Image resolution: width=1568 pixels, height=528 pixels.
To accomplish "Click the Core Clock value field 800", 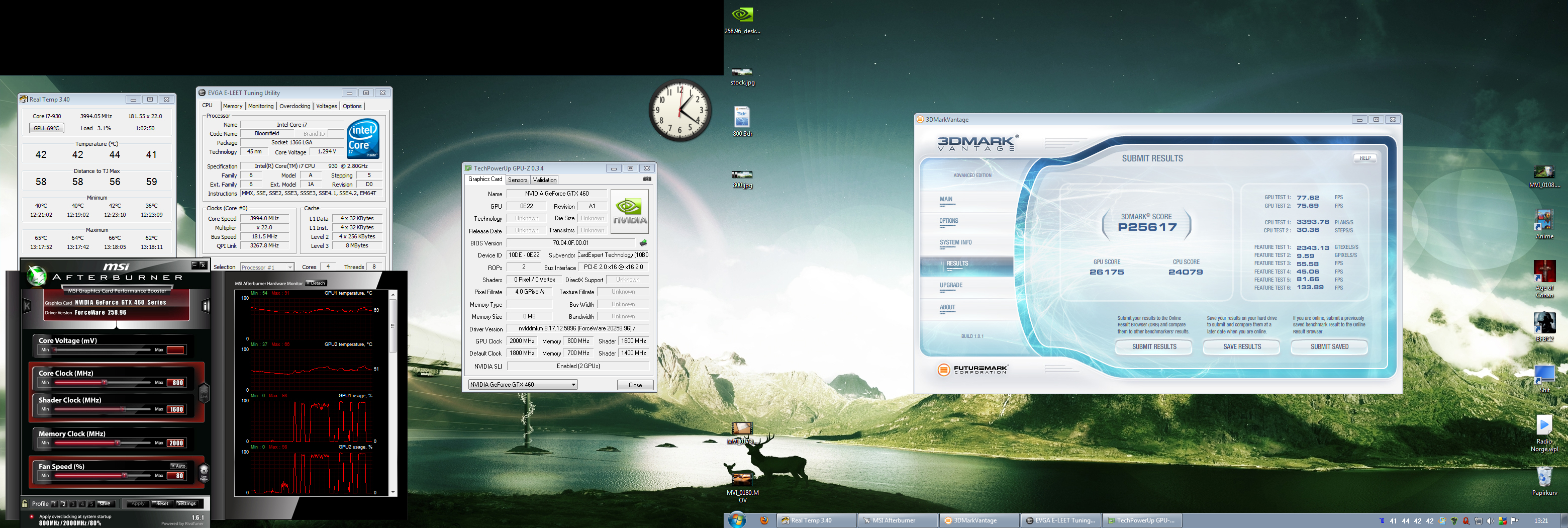I will pos(176,383).
